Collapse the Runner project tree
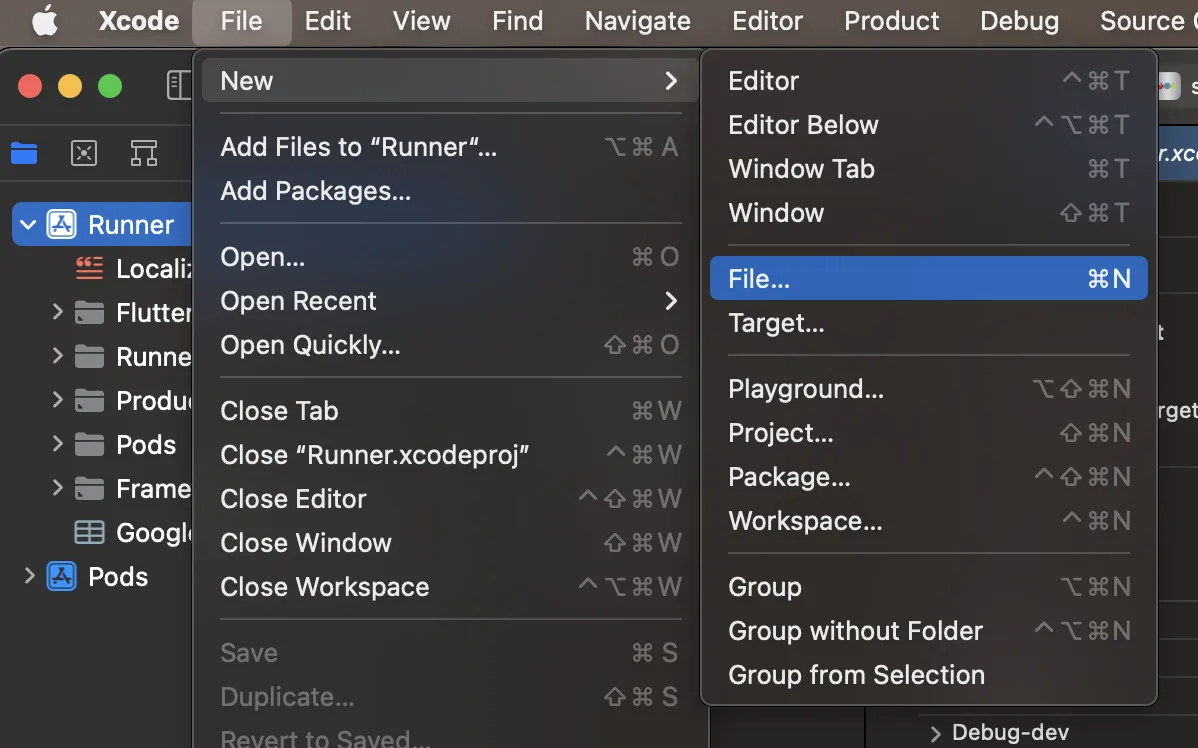 point(28,225)
